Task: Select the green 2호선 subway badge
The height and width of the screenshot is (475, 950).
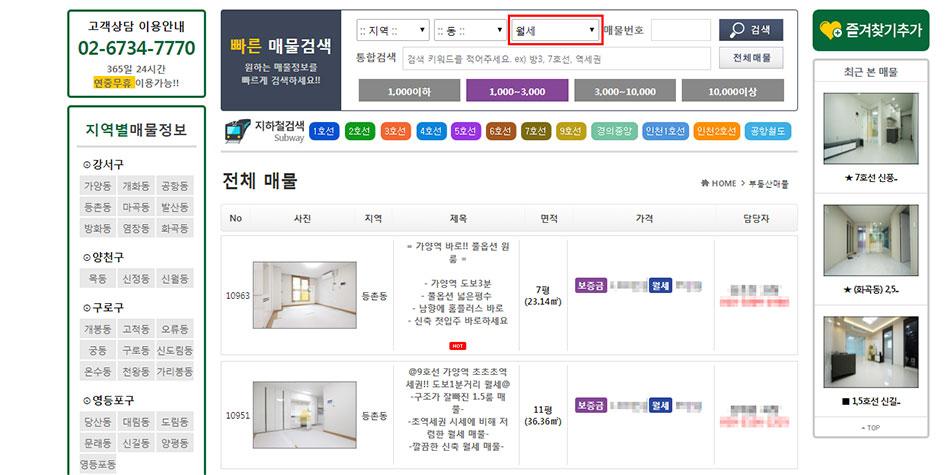Action: pos(358,131)
